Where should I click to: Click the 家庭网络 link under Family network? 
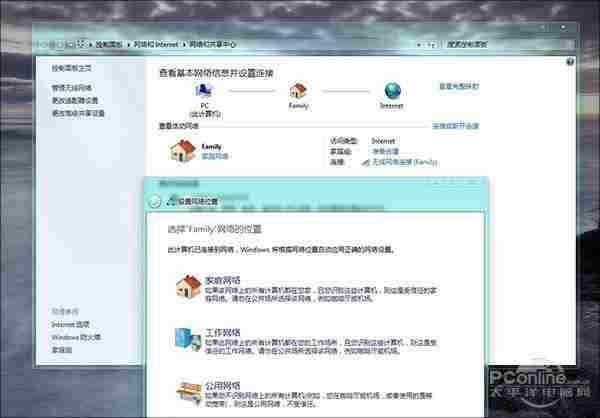(x=215, y=157)
